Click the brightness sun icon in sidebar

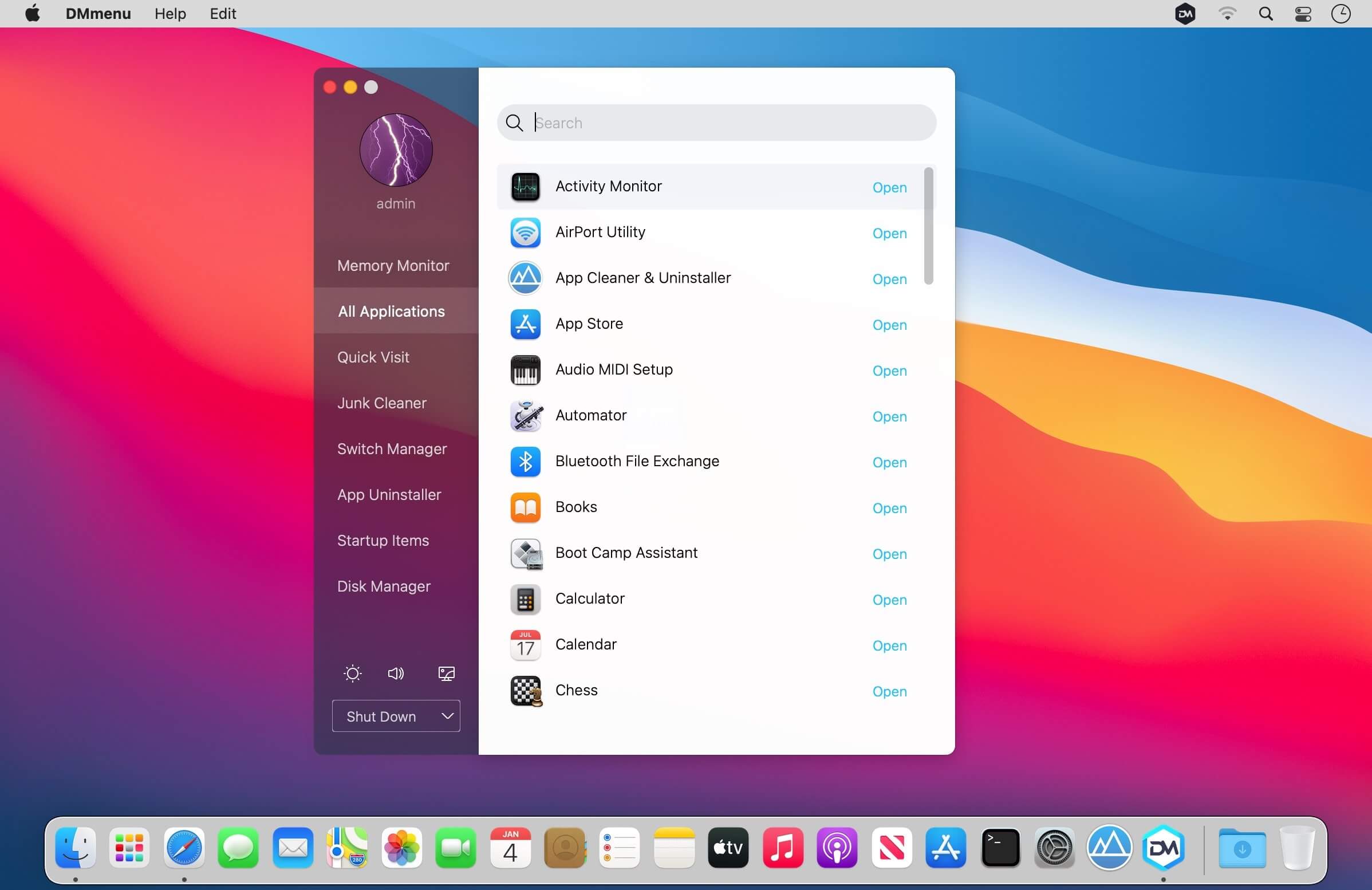click(352, 674)
